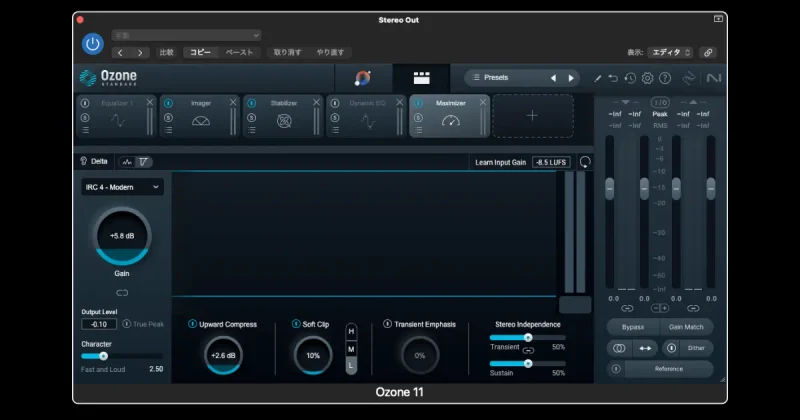This screenshot has height=420, width=800.
Task: Toggle Delta listening
Action: tap(94, 161)
